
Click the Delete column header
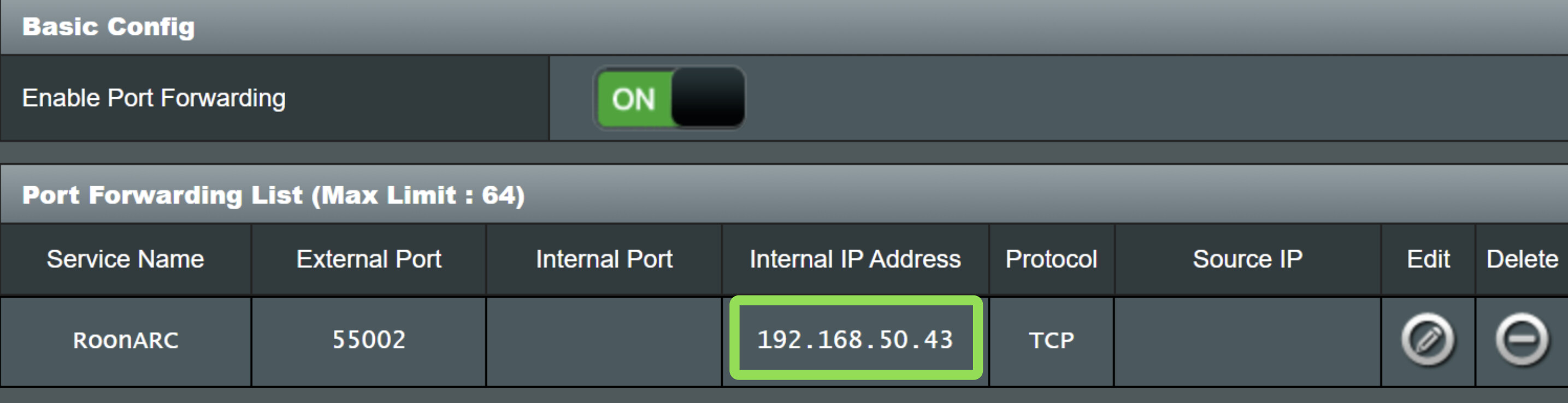pos(1522,259)
